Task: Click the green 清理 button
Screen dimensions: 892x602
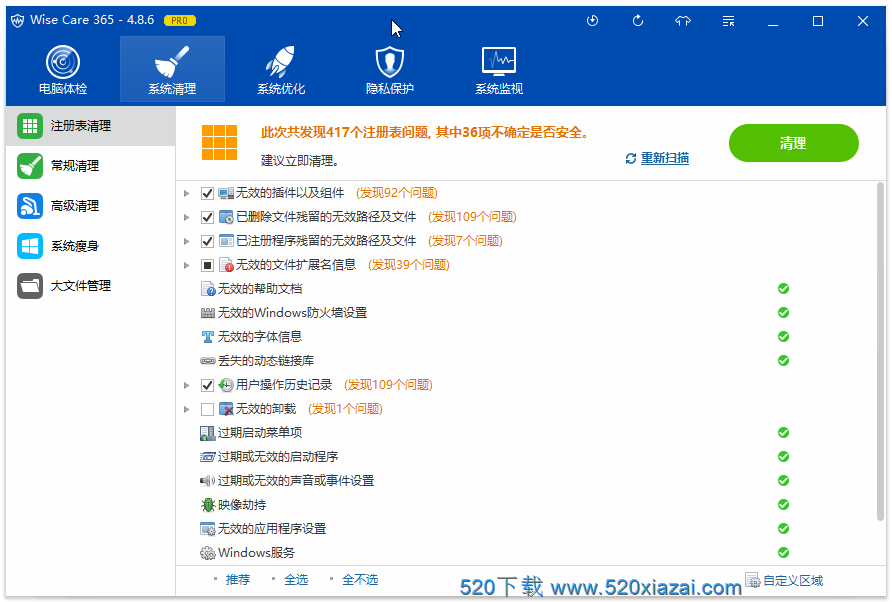Action: [x=794, y=143]
